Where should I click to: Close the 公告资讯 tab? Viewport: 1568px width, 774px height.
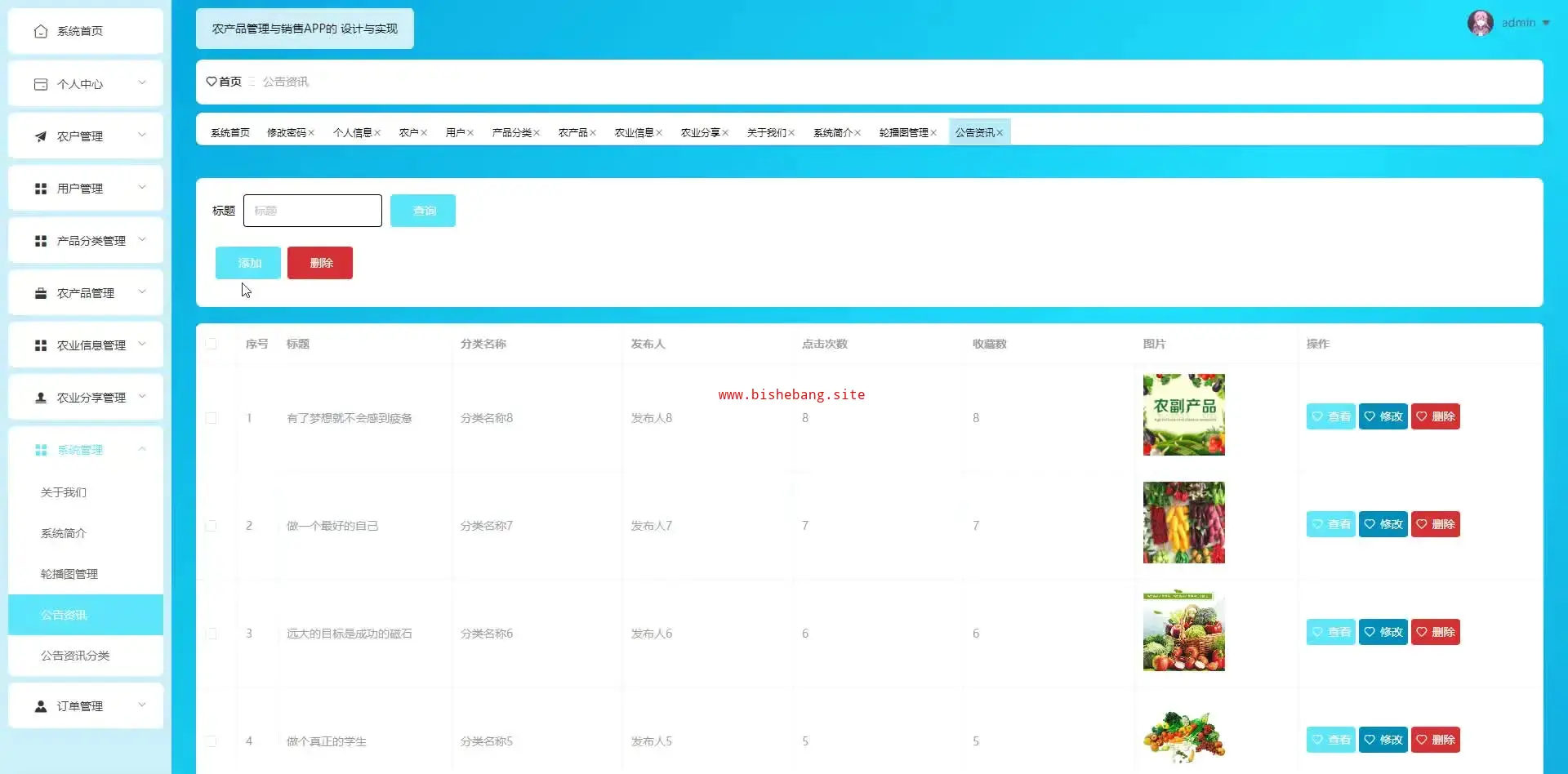click(1000, 133)
